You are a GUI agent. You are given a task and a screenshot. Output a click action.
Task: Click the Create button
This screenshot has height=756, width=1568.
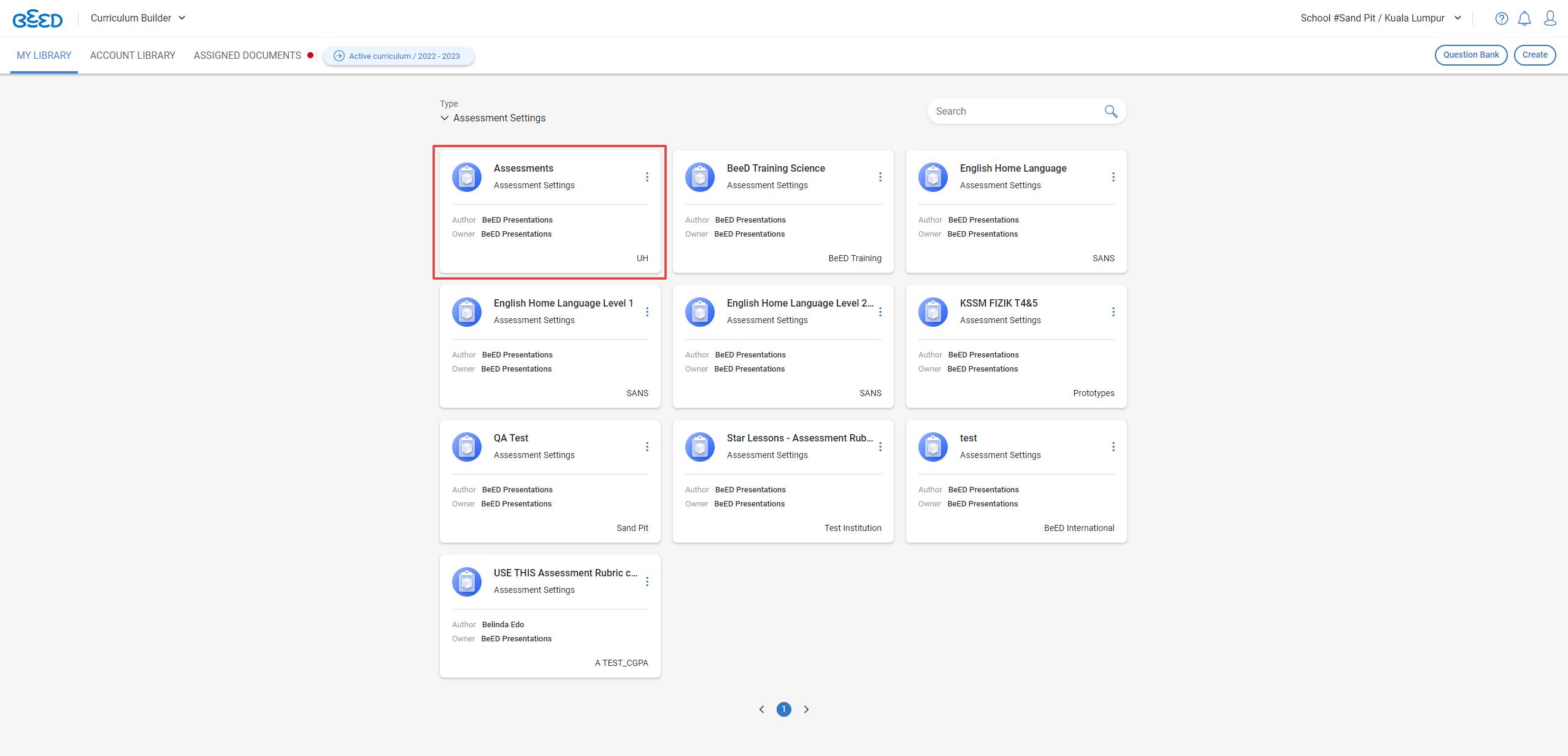click(1535, 55)
